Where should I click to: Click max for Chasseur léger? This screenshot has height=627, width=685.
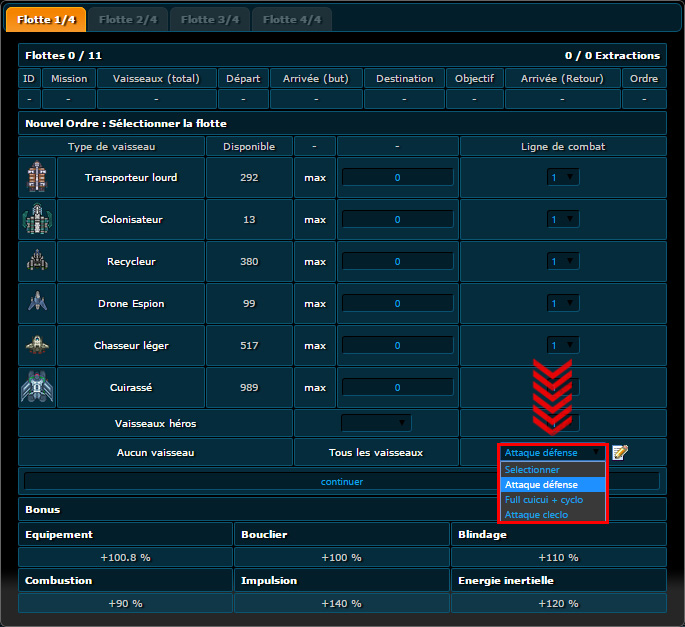click(315, 346)
